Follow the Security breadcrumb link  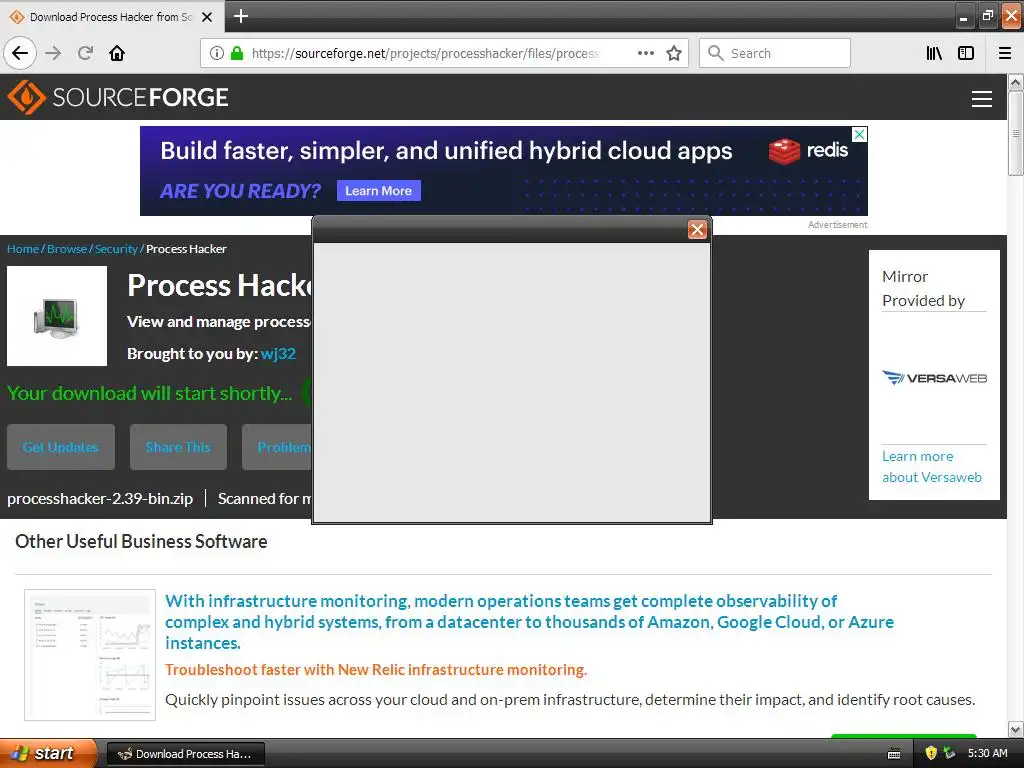point(116,249)
